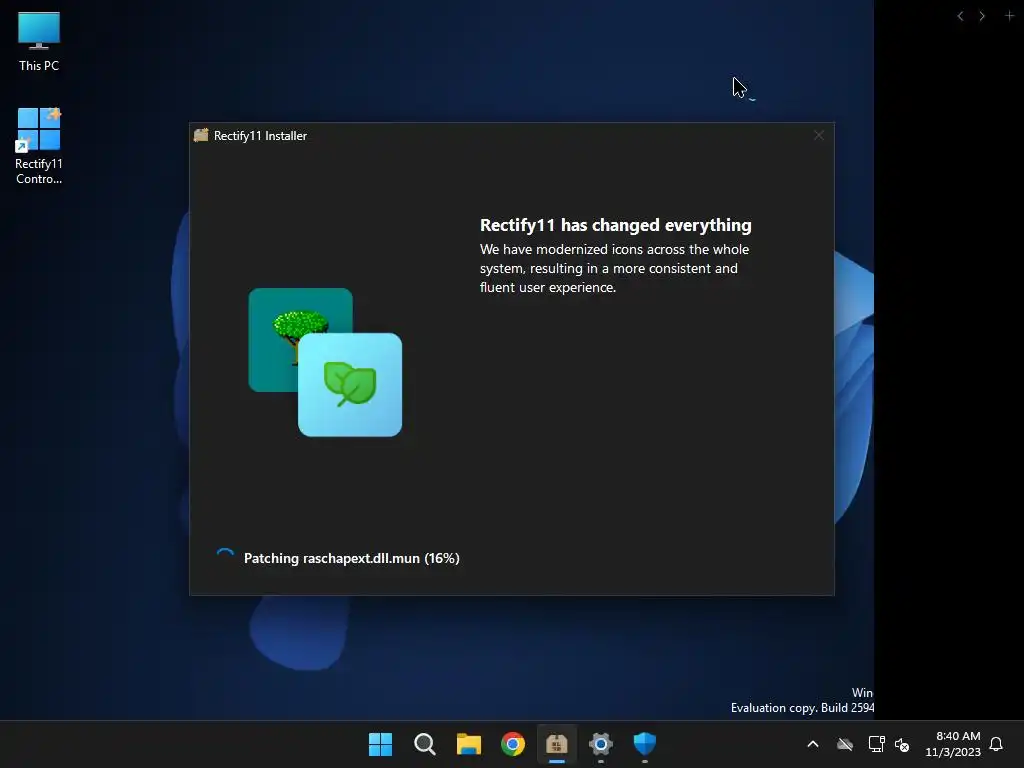Click the 'Rectify11 has changed everything' heading
1024x768 pixels.
[x=616, y=225]
